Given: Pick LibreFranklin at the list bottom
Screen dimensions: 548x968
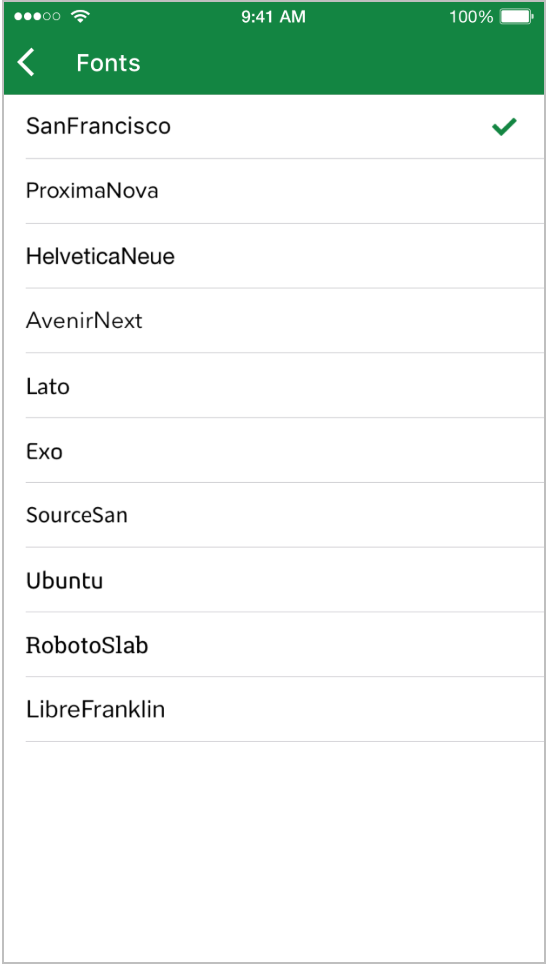Looking at the screenshot, I should click(274, 709).
